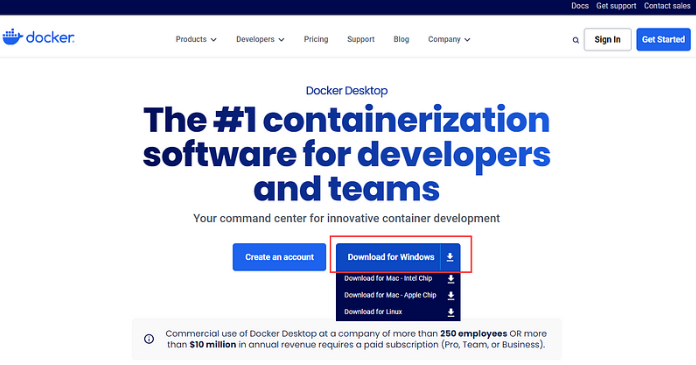
Task: Click the Mac Apple Chip download icon
Action: (451, 295)
